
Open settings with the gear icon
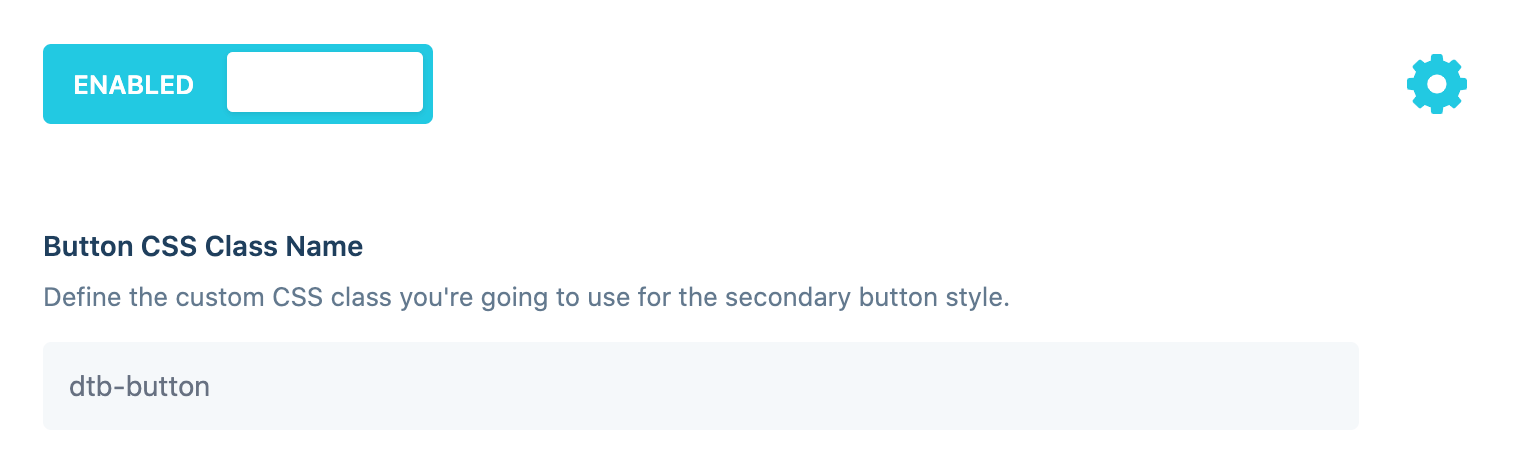click(1436, 84)
